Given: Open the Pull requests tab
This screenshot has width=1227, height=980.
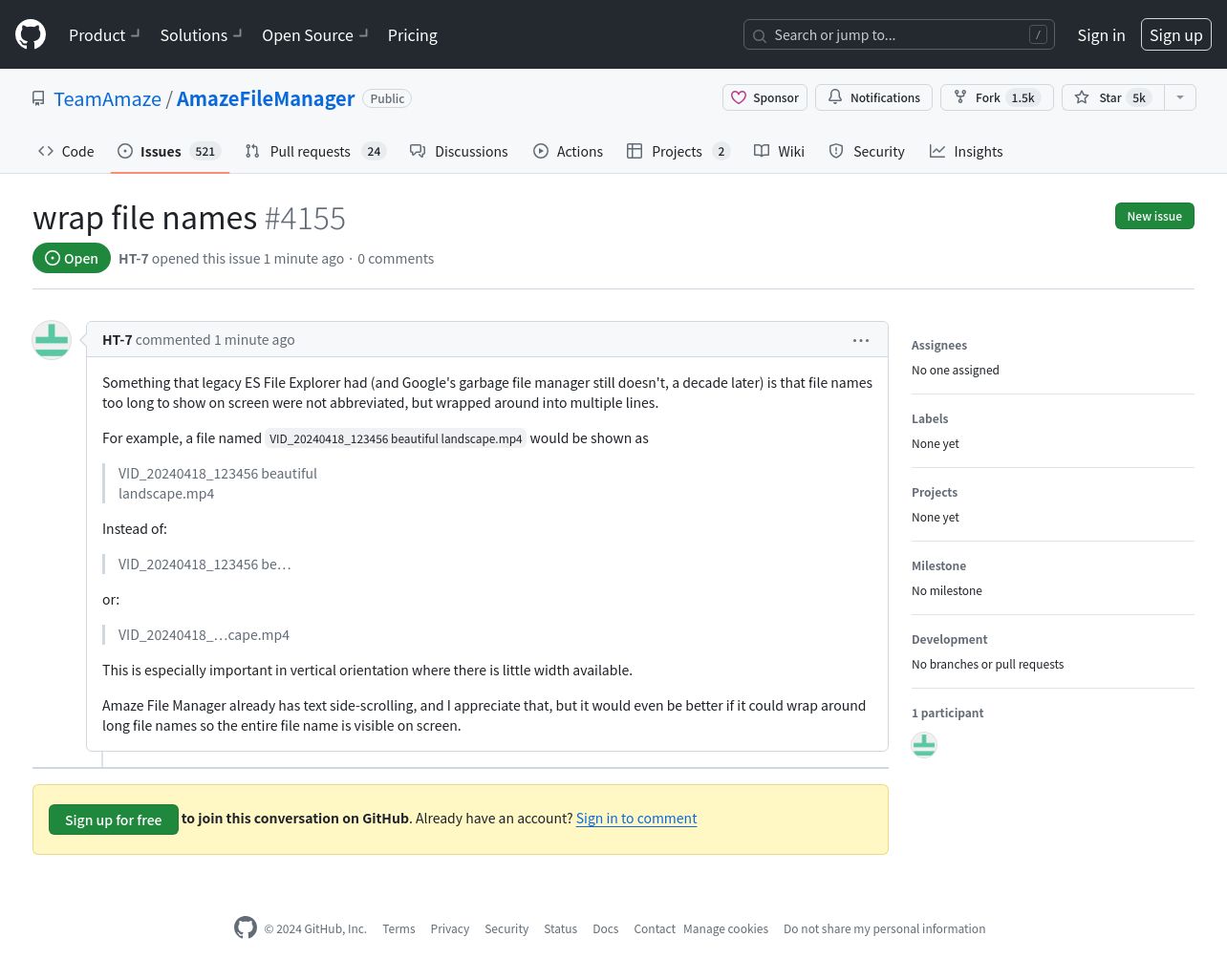Looking at the screenshot, I should click(x=314, y=151).
